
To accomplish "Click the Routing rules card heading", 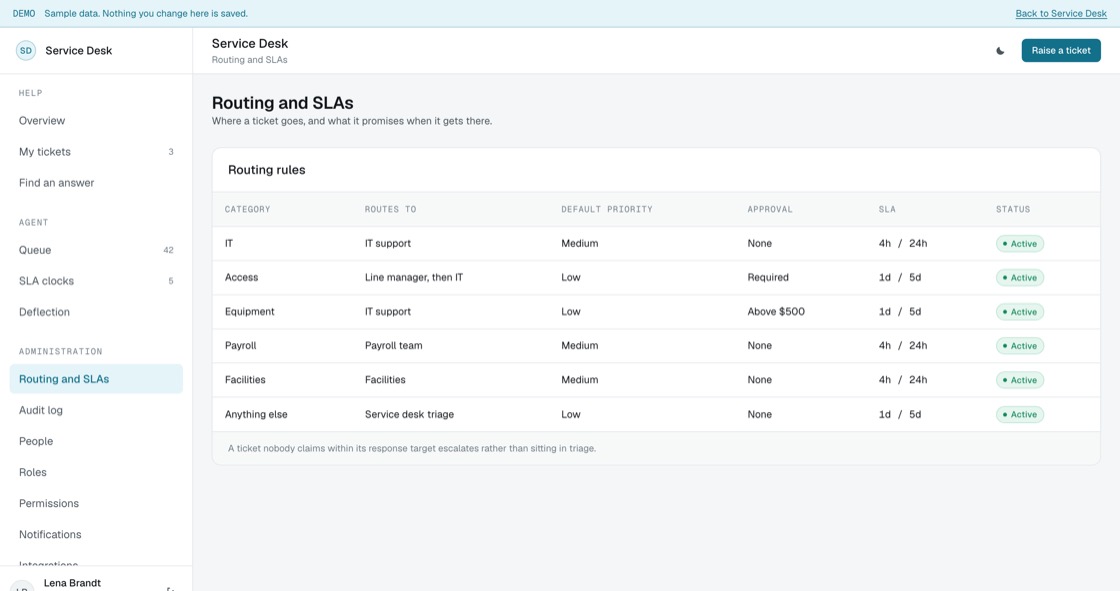I will pos(266,170).
